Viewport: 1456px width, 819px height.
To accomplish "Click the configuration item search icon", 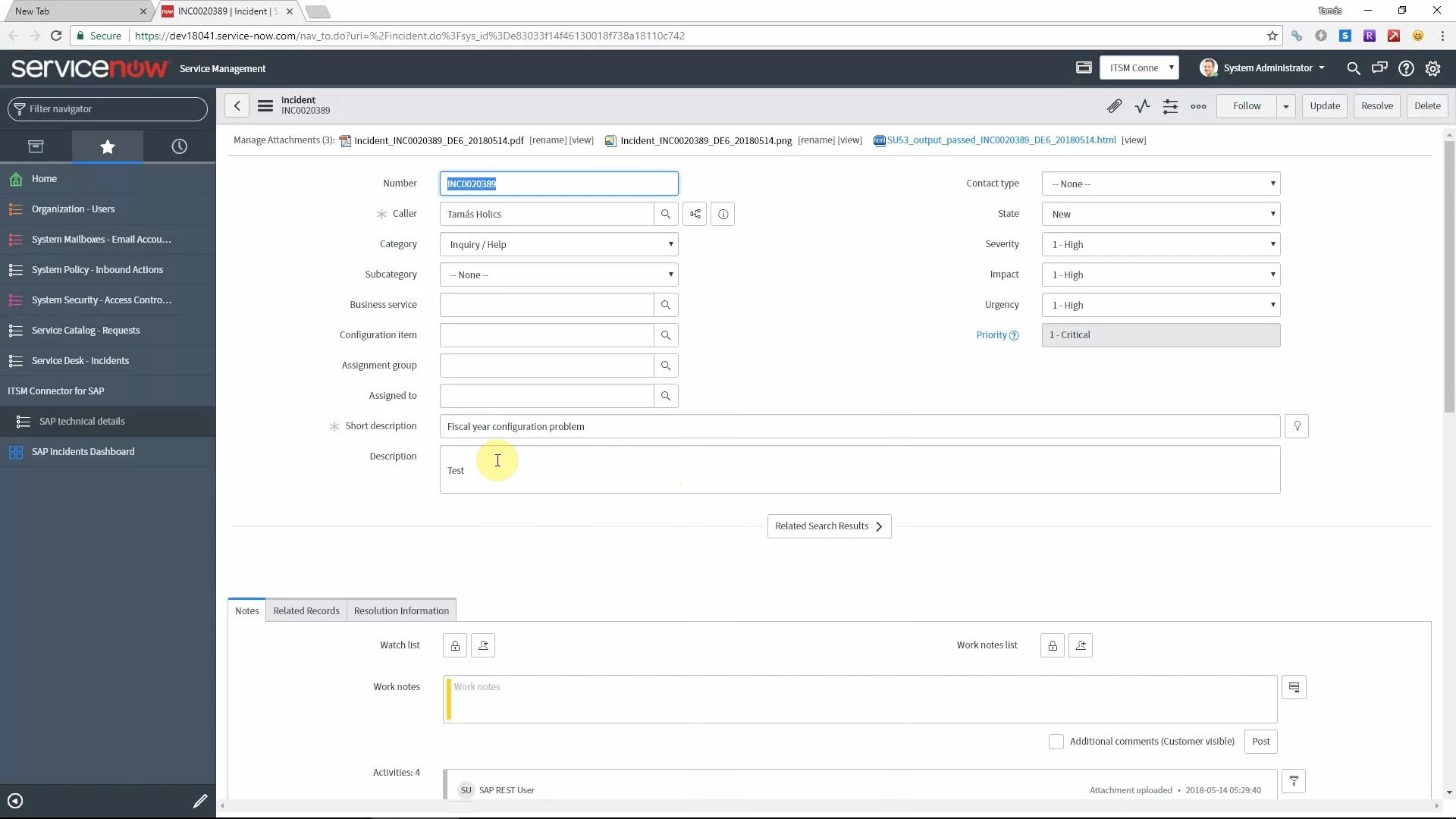I will pyautogui.click(x=666, y=334).
